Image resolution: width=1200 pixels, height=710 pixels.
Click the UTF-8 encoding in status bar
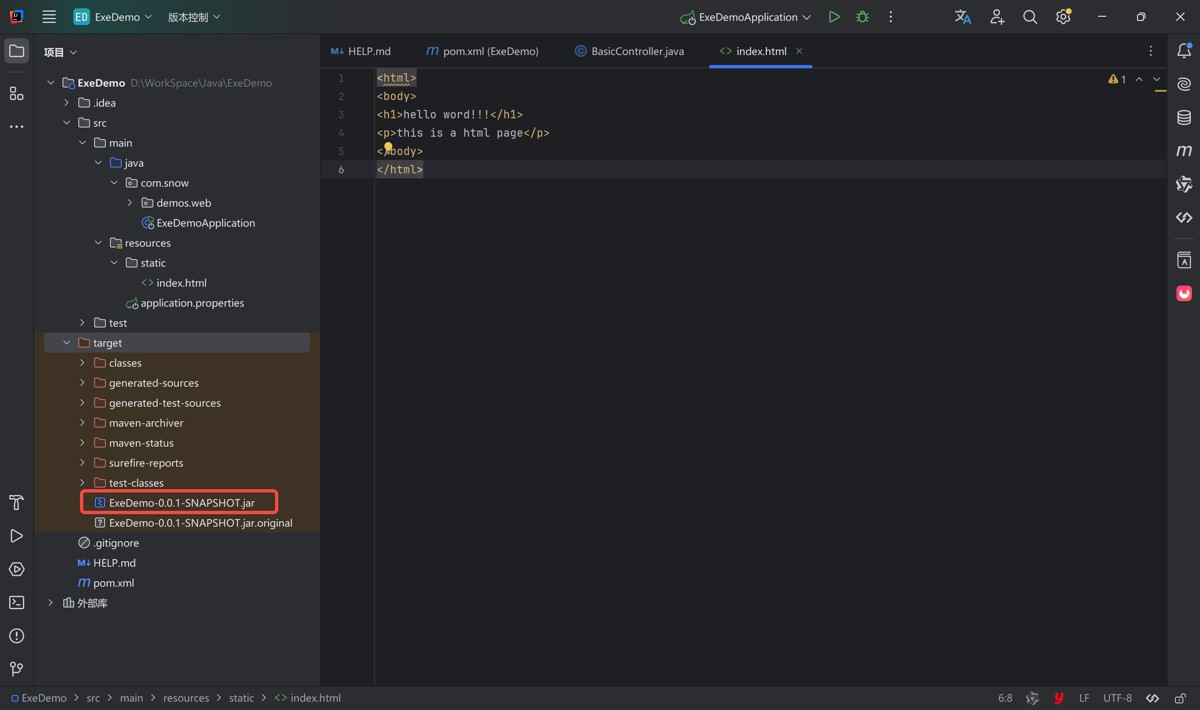pos(1117,698)
